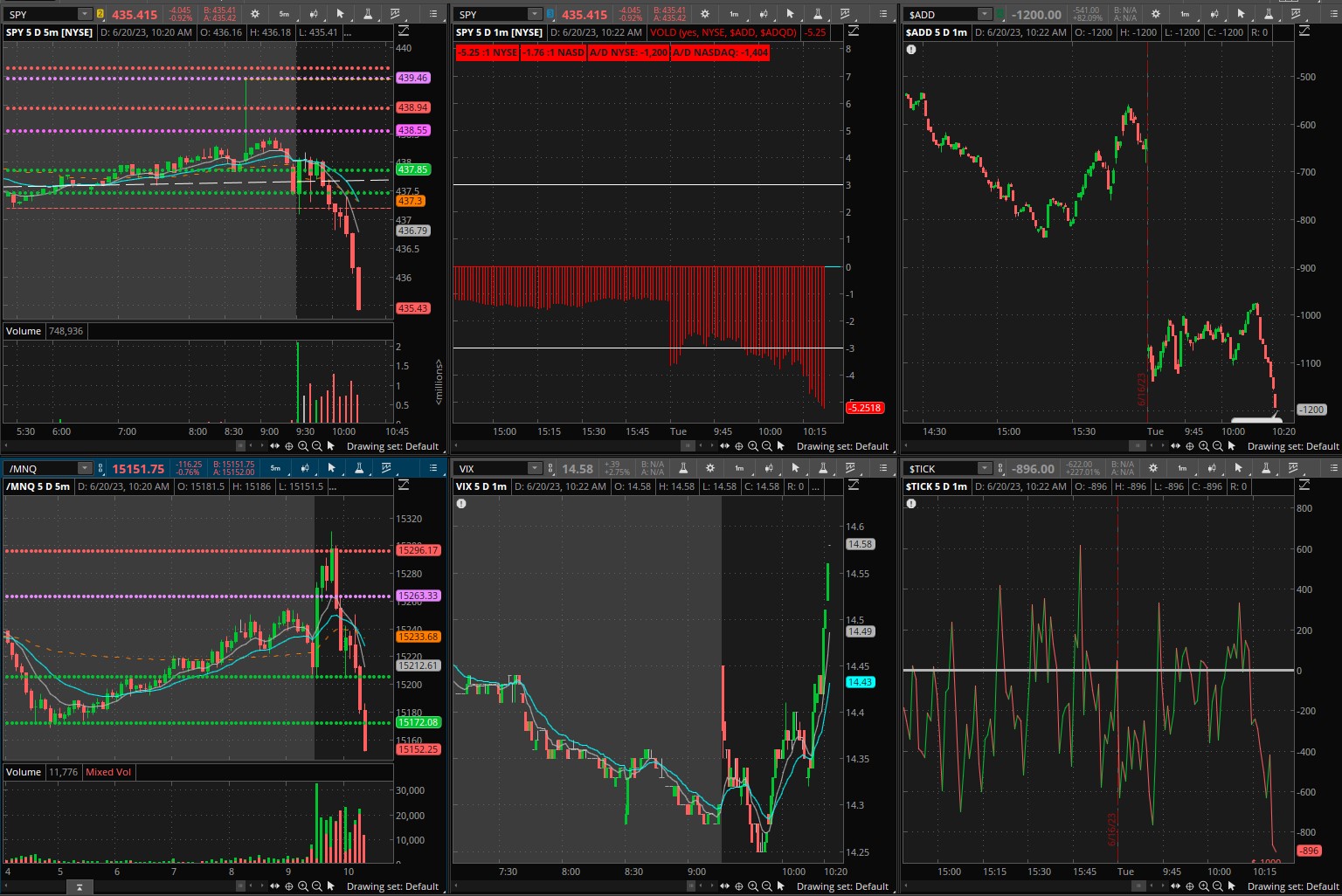Open chart settings gear in SPY 1m panel

(x=705, y=14)
